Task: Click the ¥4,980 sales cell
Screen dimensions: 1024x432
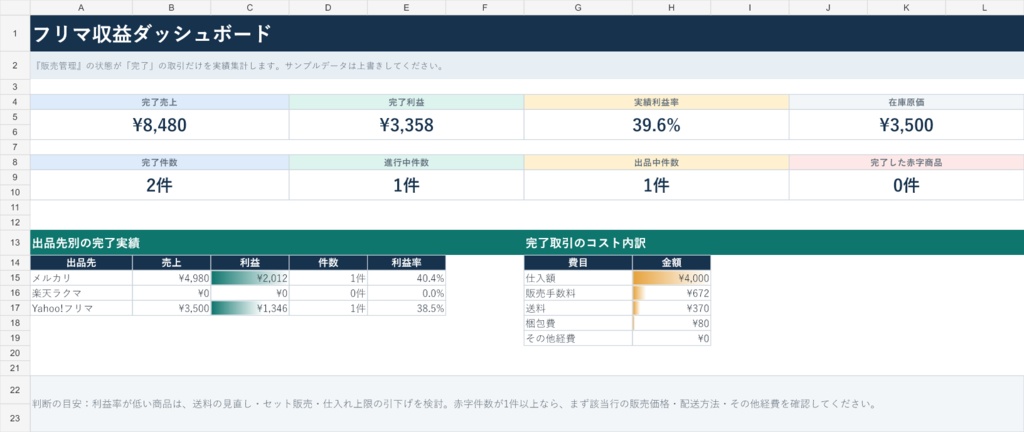Action: pyautogui.click(x=171, y=278)
